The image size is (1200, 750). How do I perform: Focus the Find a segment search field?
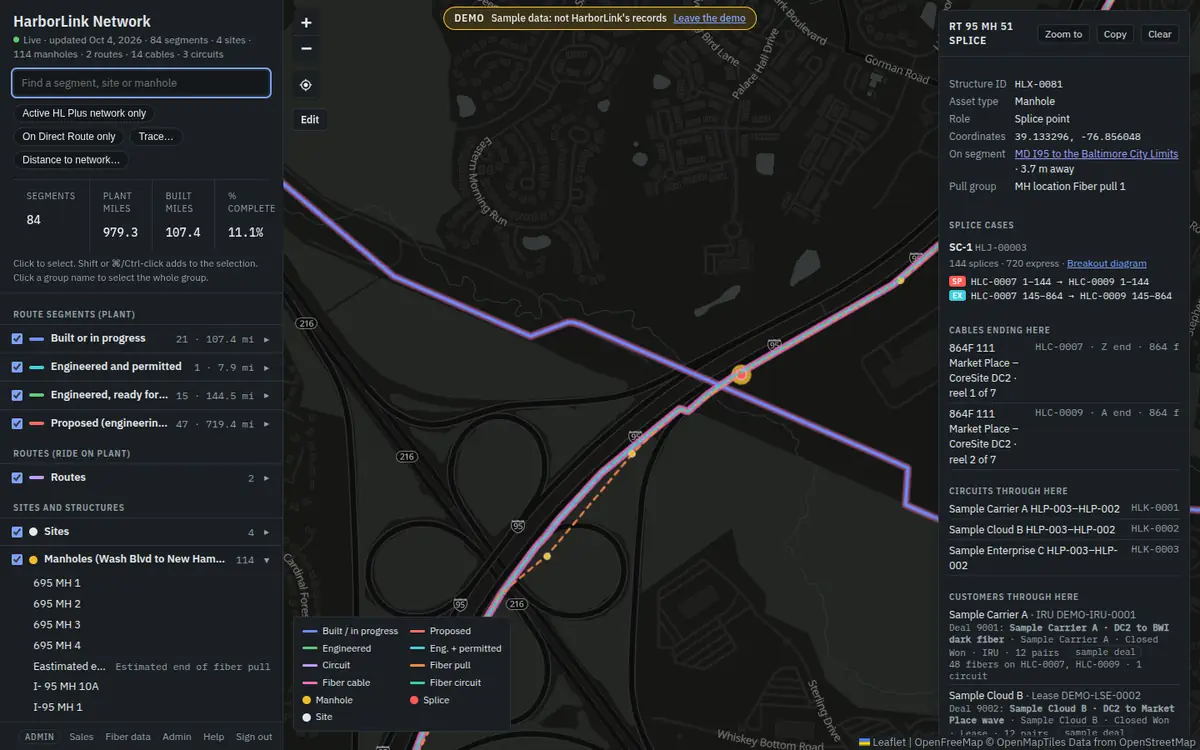click(141, 83)
